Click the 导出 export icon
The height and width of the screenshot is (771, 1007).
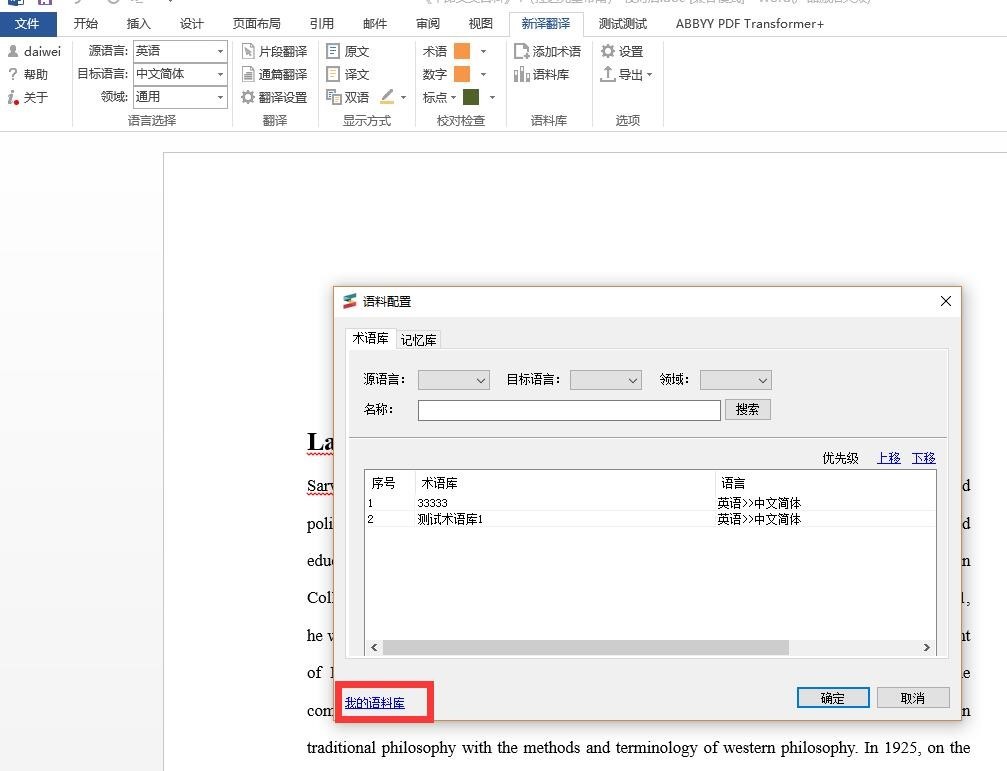[x=608, y=74]
